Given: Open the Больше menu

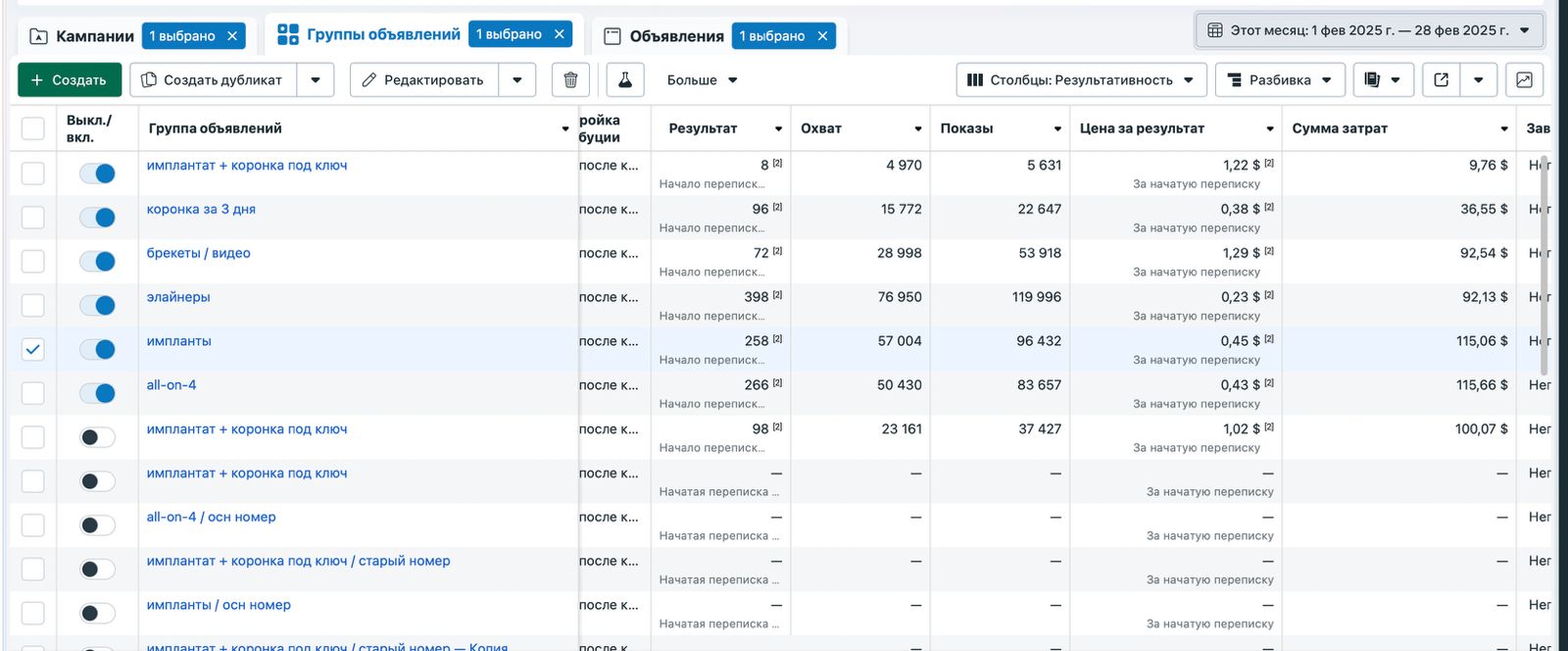Looking at the screenshot, I should (702, 80).
